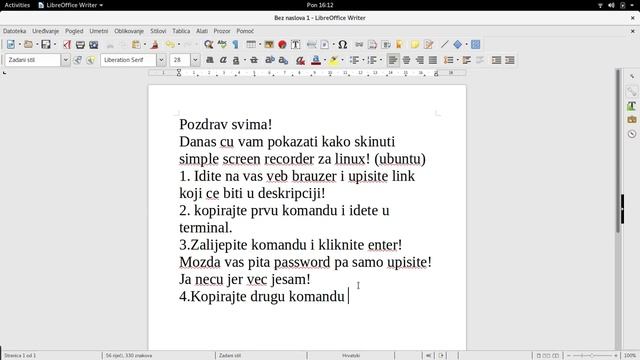Create a new document with the New icon
Viewport: 640px width, 360px height.
coord(11,44)
